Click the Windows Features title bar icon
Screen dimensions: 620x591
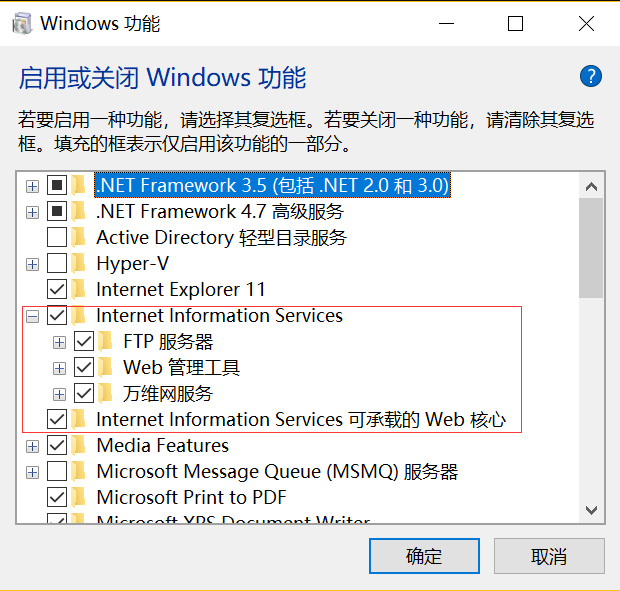[22, 23]
